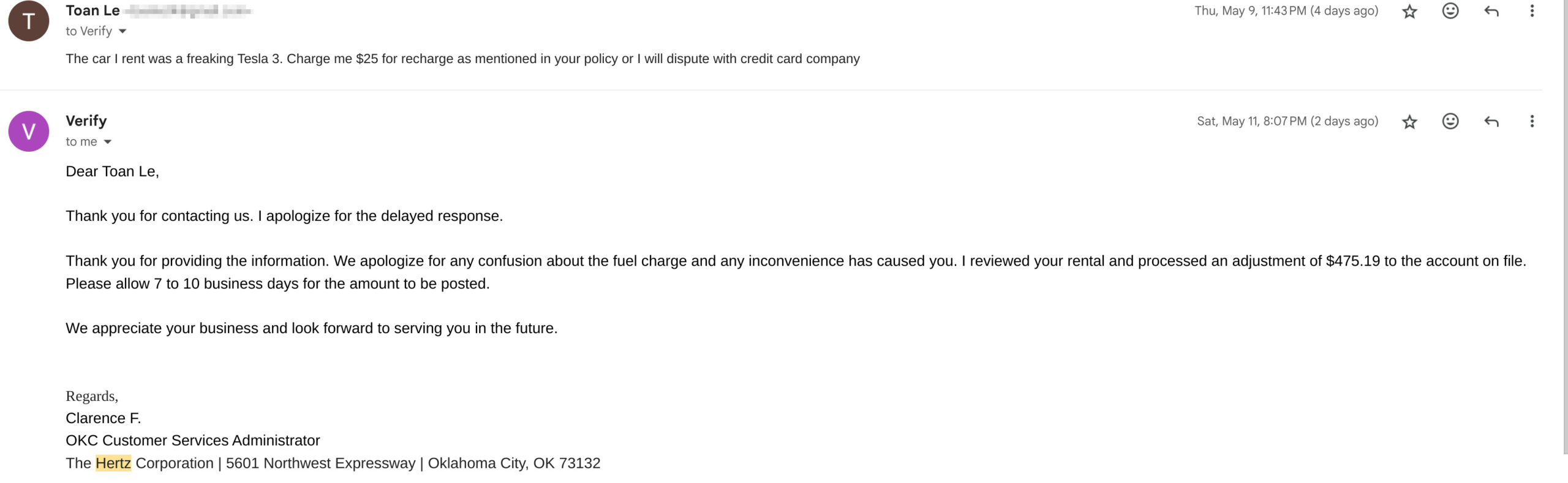This screenshot has width=1568, height=483.
Task: Expand recipient details next to 'to Verify'
Action: pos(123,31)
